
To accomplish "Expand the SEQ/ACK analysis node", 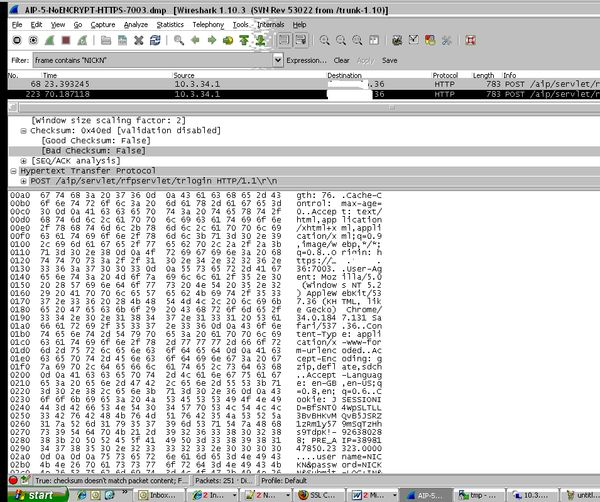I will click(23, 161).
